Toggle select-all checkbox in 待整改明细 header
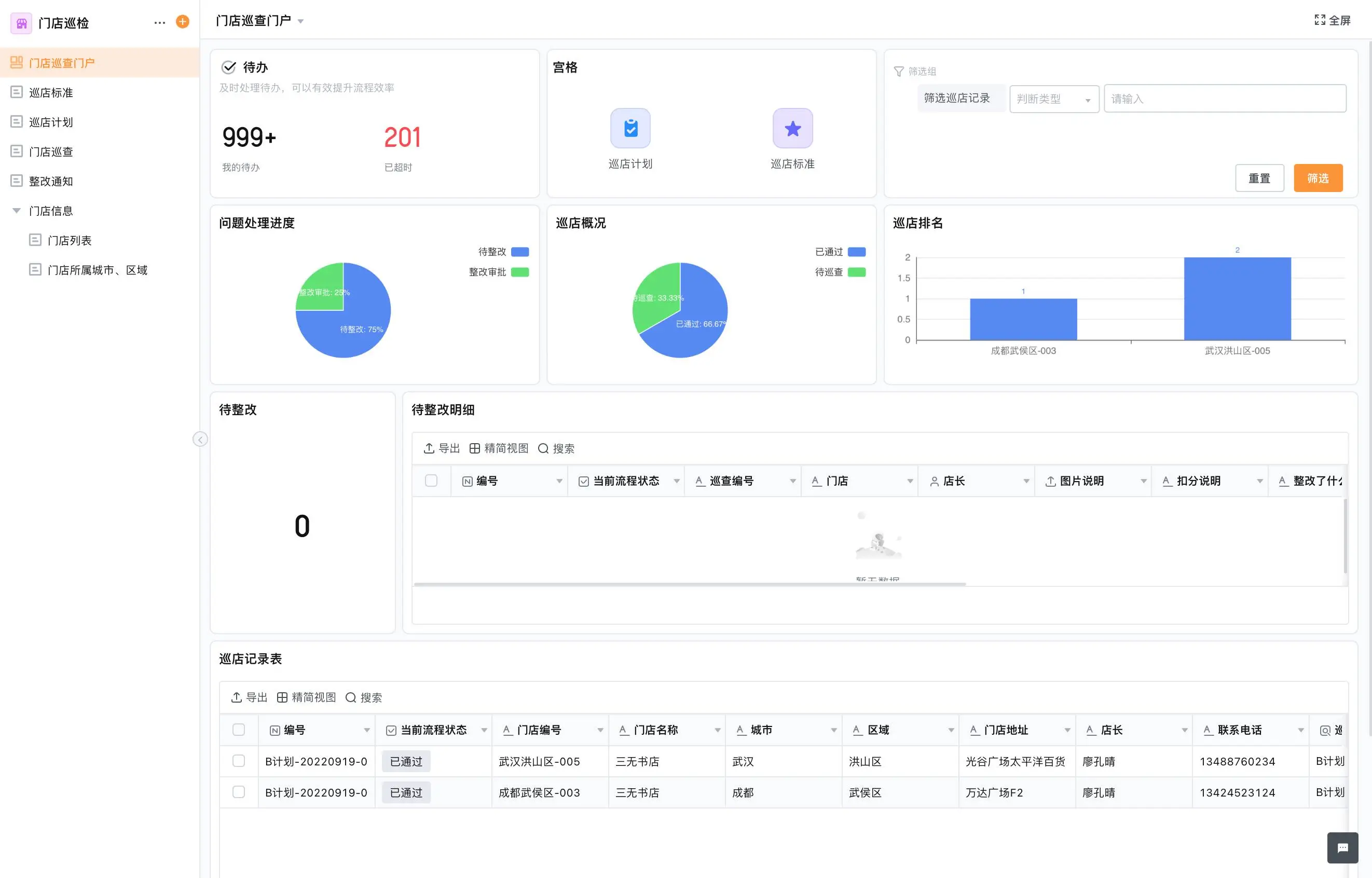The width and height of the screenshot is (1372, 878). click(x=431, y=481)
